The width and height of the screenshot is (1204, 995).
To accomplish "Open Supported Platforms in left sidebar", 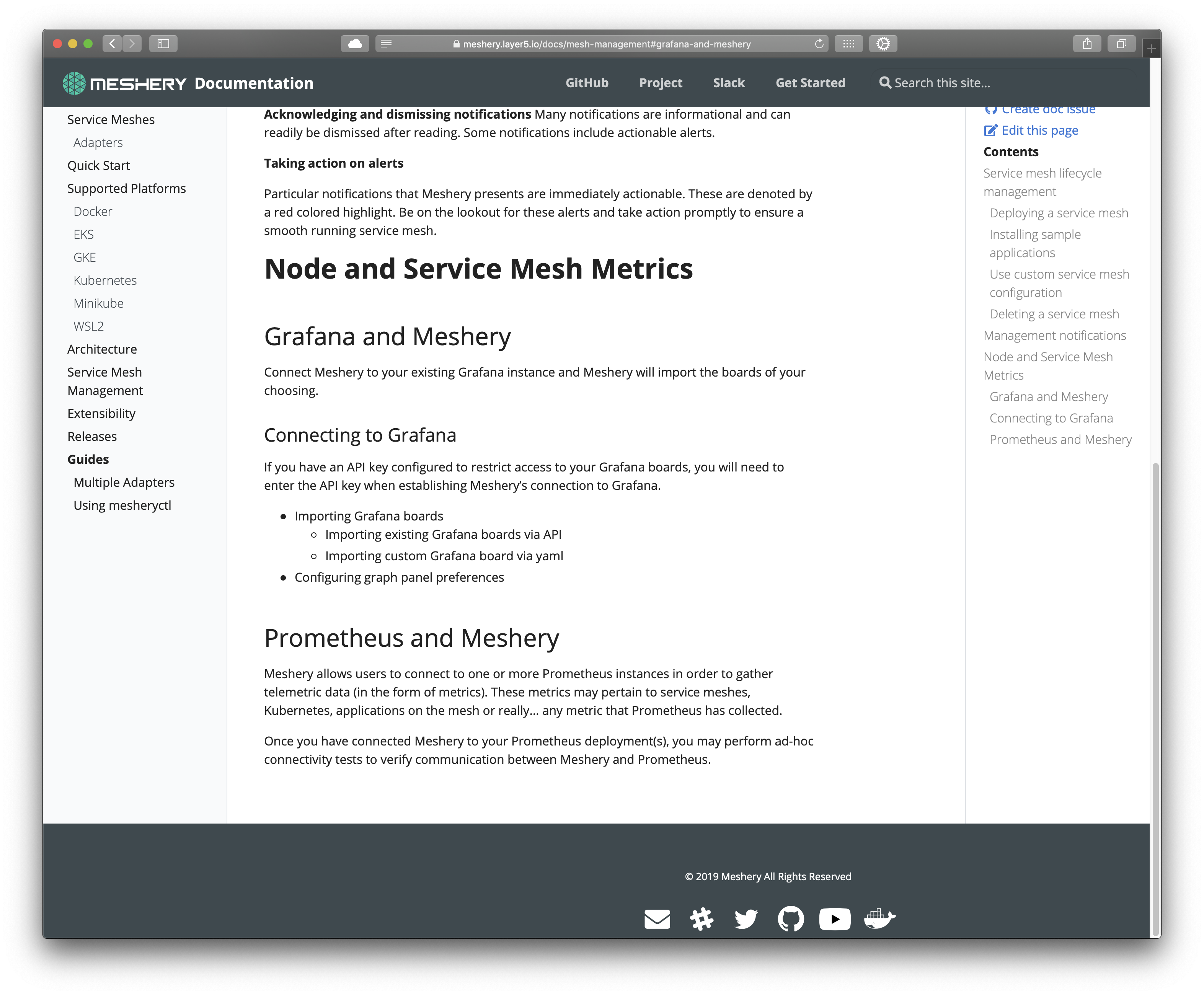I will pos(127,188).
